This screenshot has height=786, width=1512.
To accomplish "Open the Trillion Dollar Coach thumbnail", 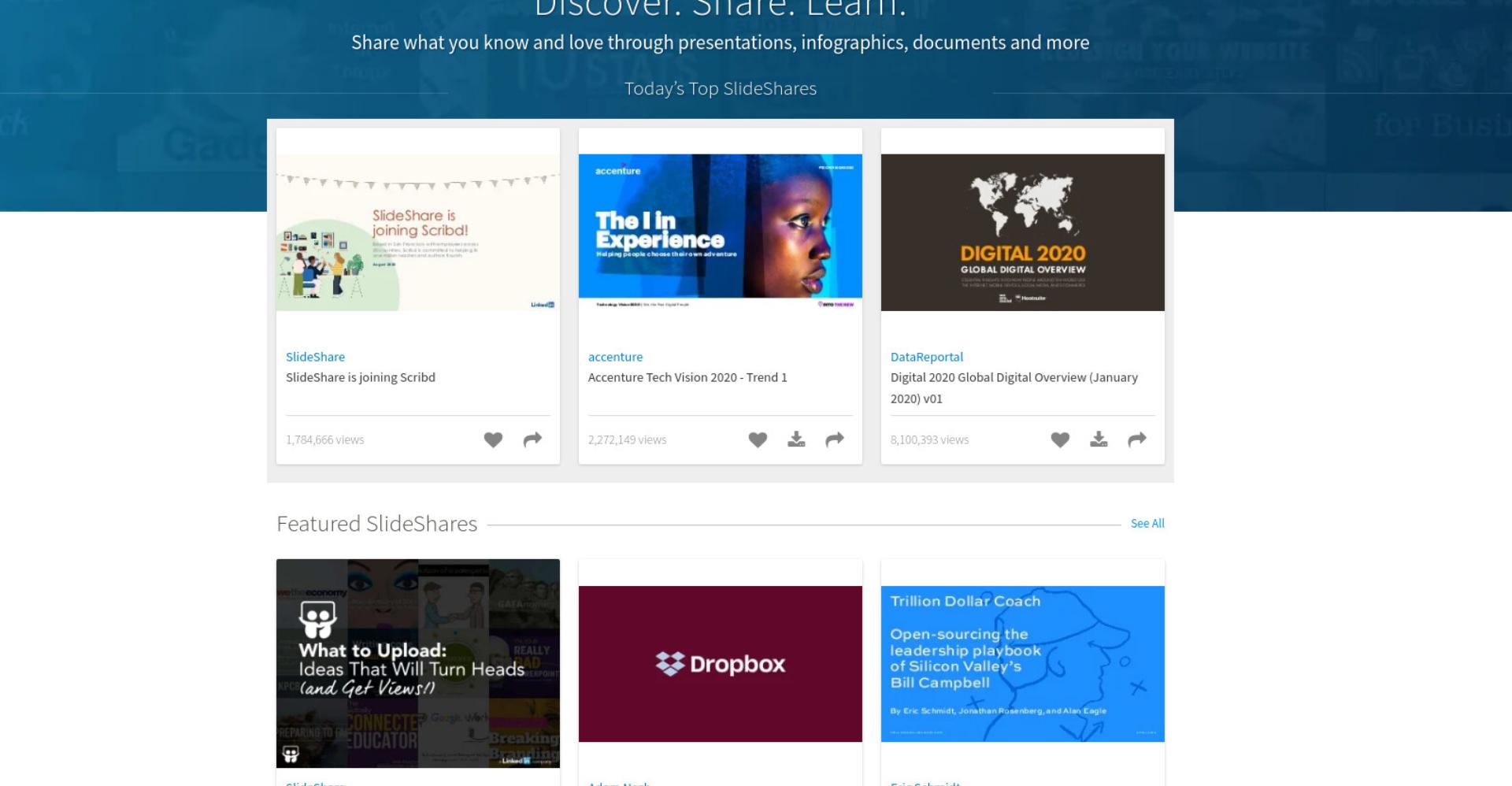I will 1023,664.
